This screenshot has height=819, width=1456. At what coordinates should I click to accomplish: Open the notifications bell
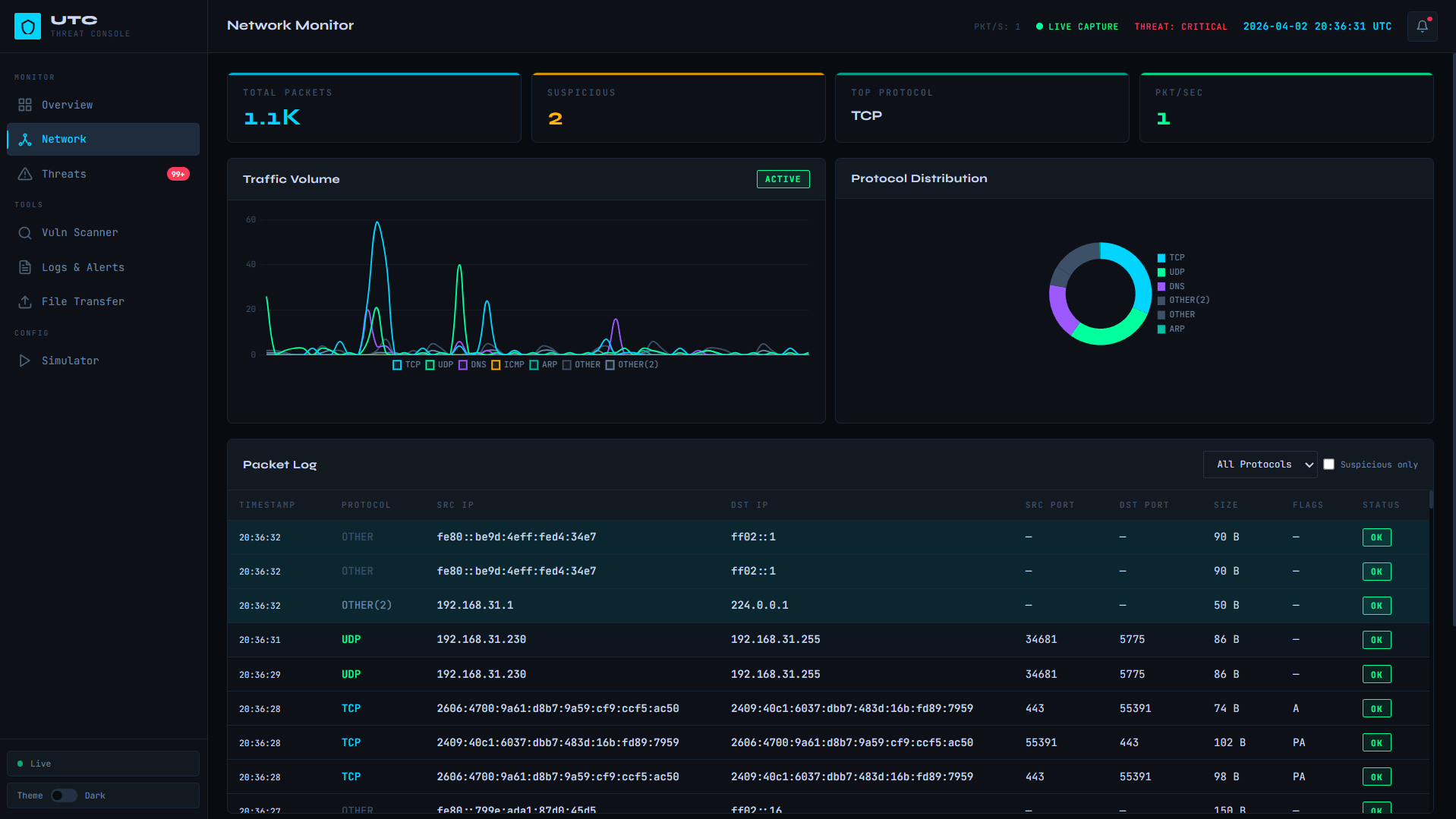[x=1422, y=27]
